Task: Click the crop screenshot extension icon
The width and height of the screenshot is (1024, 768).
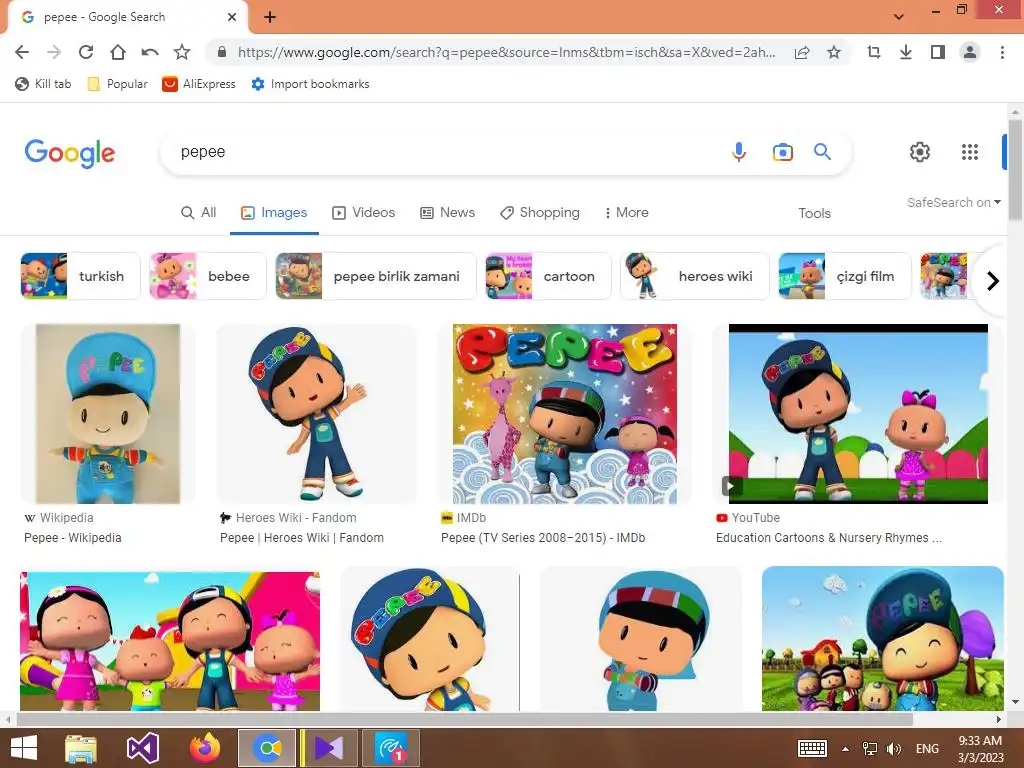Action: 874,52
